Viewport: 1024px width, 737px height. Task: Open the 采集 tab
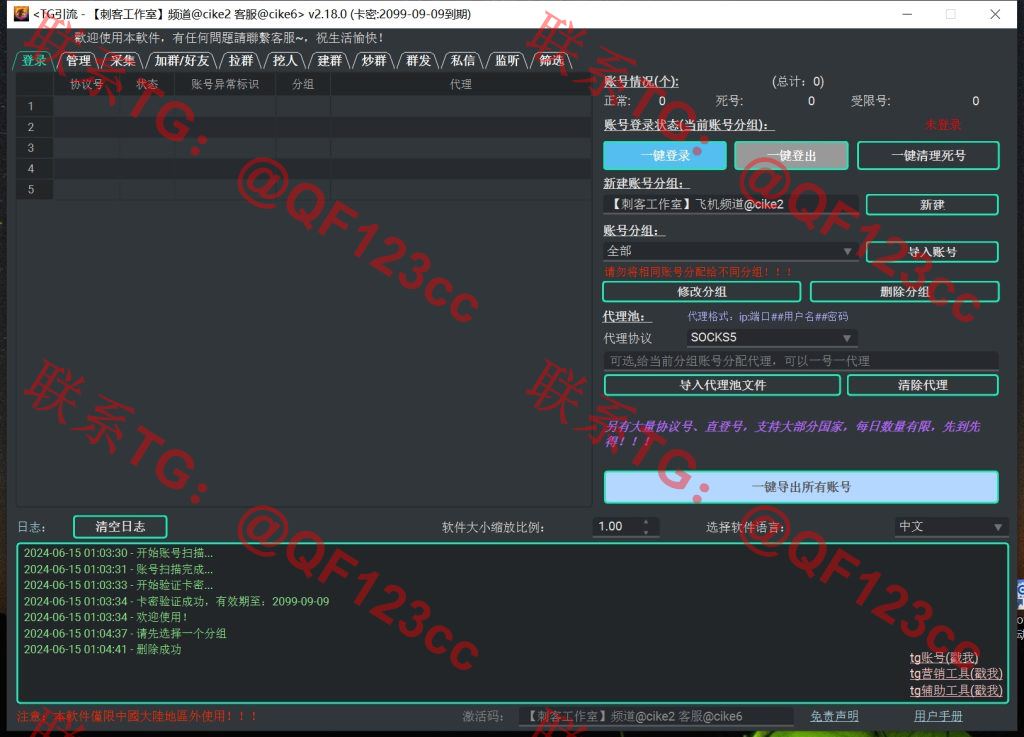pos(123,61)
